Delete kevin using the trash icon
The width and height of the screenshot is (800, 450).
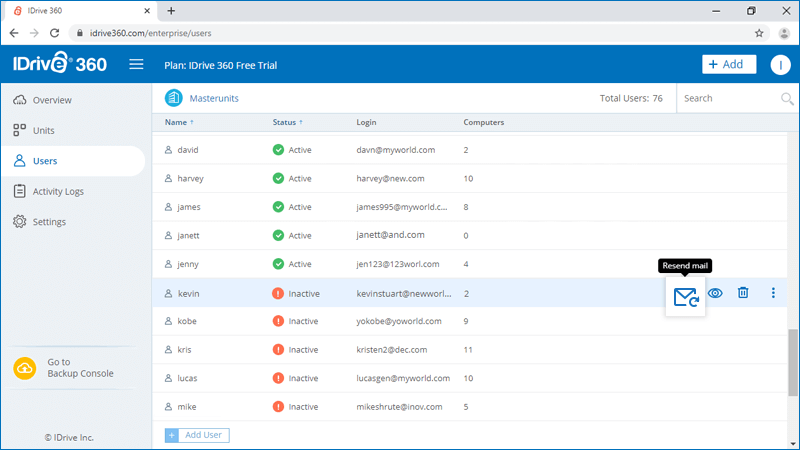click(x=743, y=293)
